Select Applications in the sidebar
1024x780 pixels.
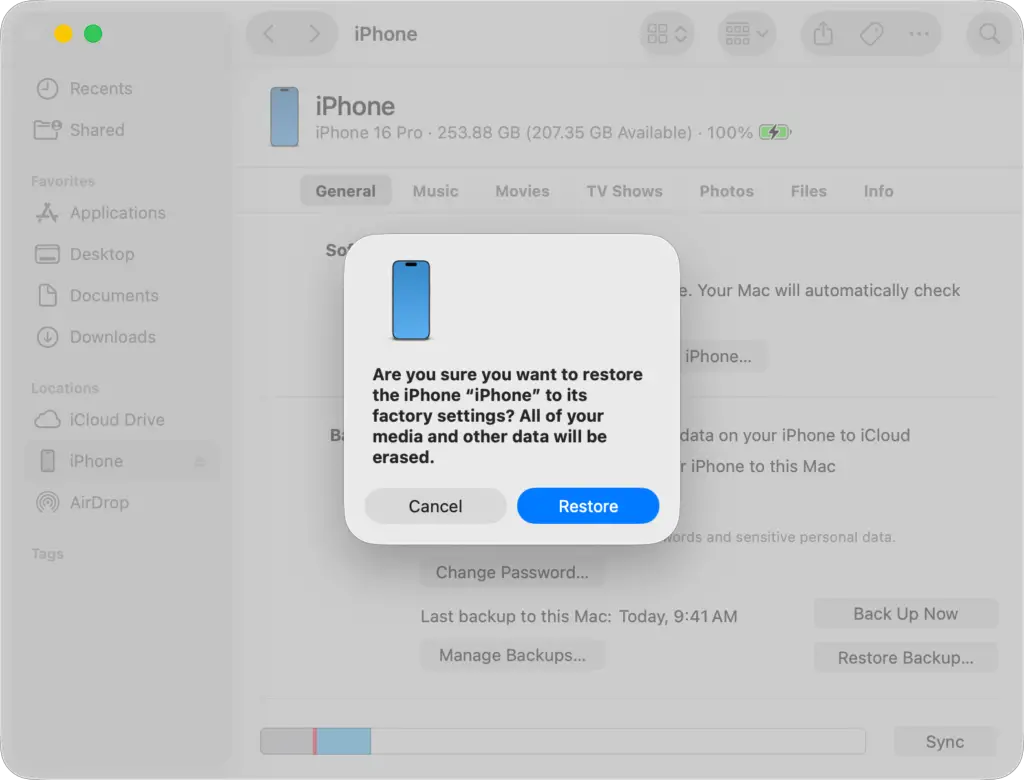click(x=112, y=213)
